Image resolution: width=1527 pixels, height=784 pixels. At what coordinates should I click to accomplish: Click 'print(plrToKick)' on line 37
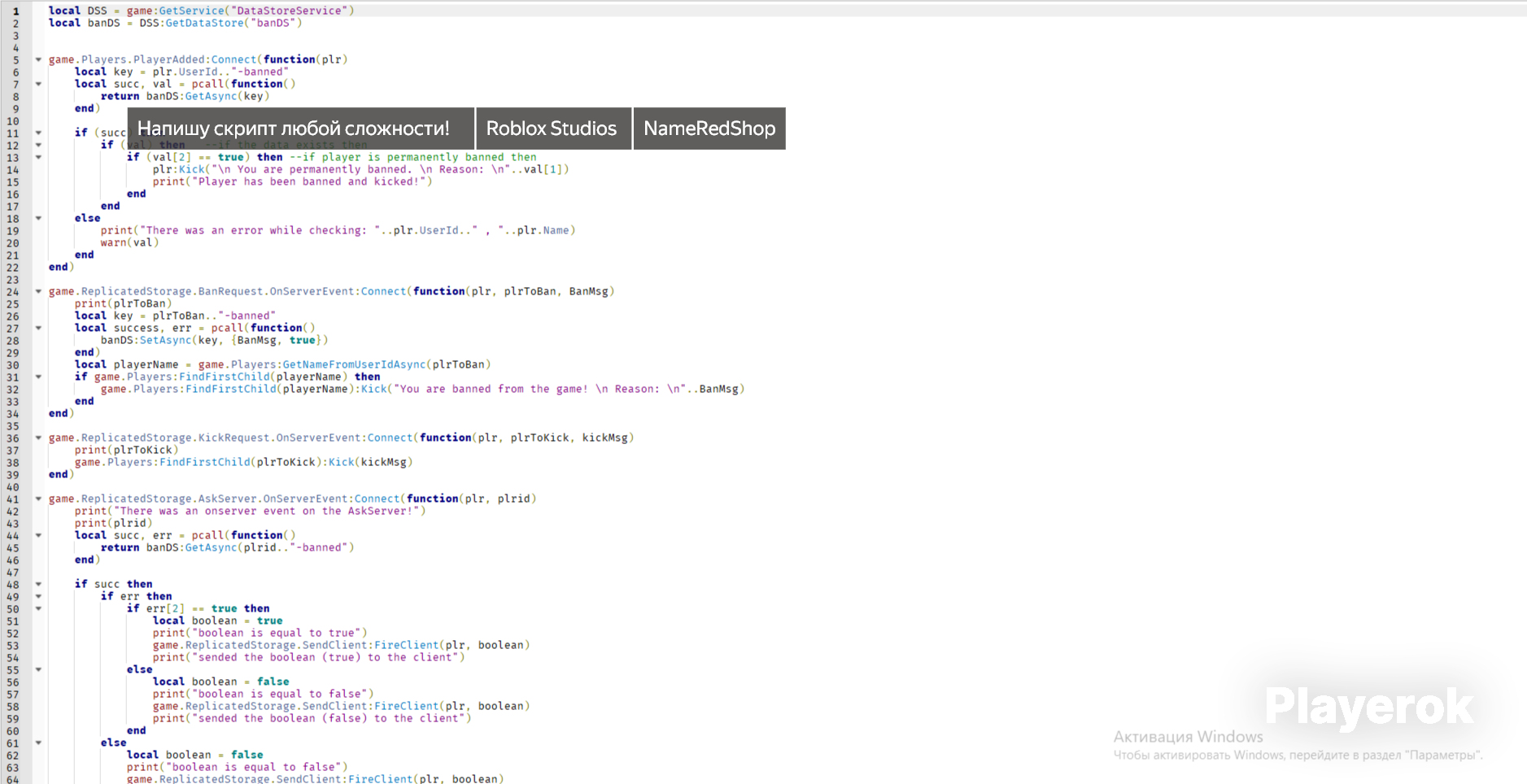[126, 450]
